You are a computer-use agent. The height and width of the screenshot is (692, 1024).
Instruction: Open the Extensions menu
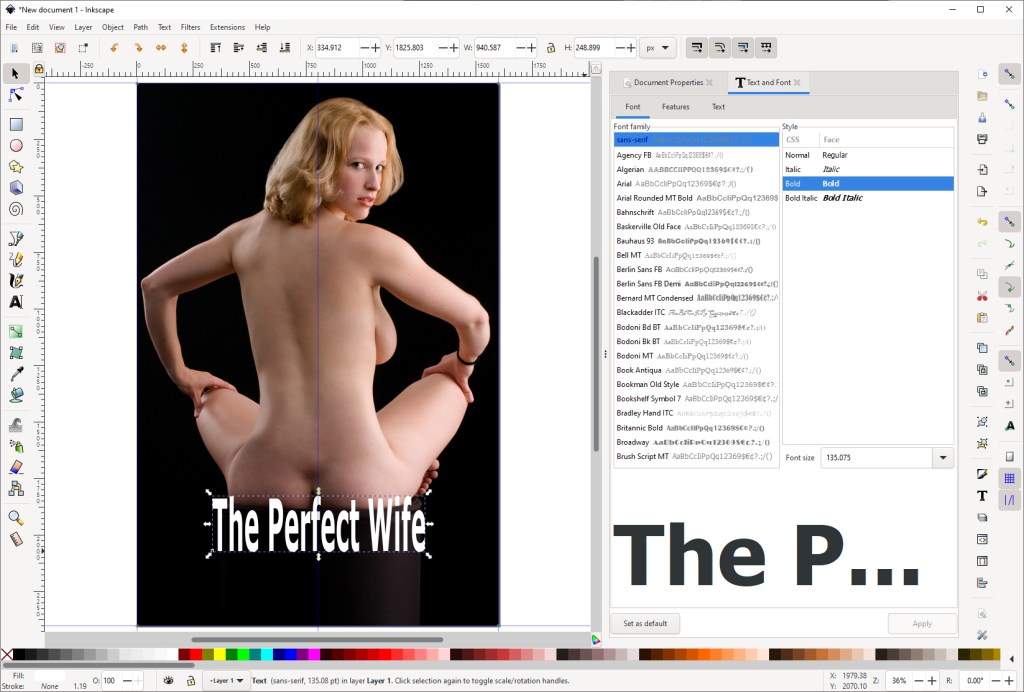tap(227, 27)
